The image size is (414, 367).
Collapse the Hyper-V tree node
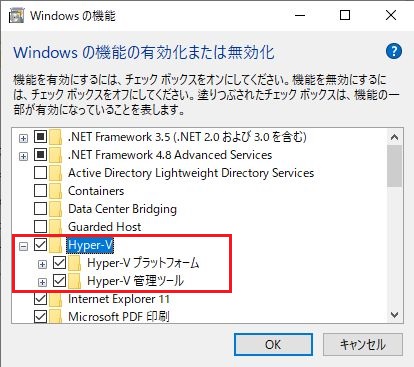(23, 246)
